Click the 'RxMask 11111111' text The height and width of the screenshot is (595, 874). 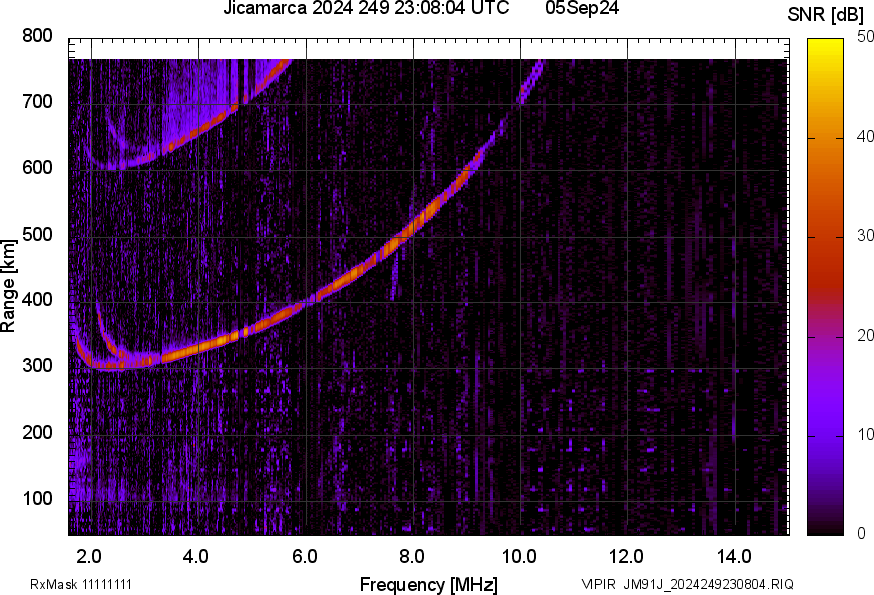[81, 584]
